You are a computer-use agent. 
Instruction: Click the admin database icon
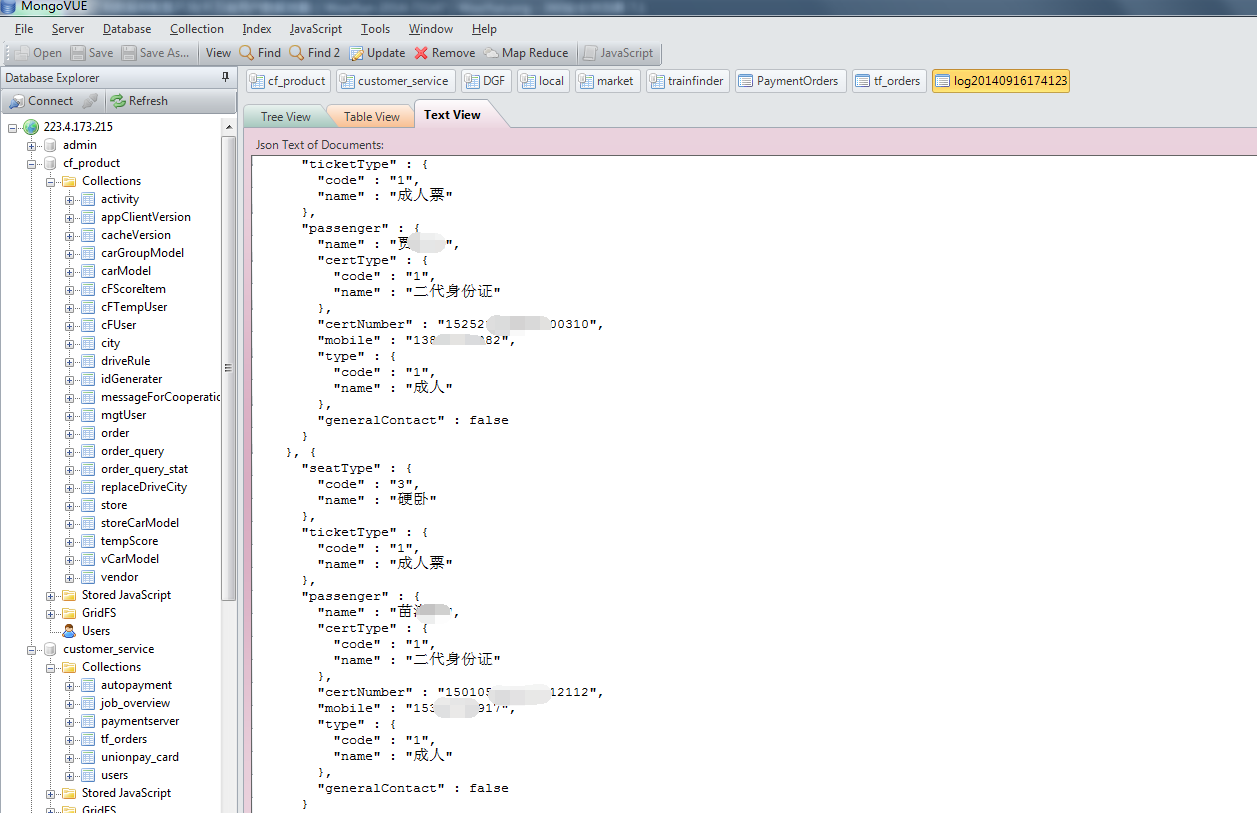click(50, 145)
